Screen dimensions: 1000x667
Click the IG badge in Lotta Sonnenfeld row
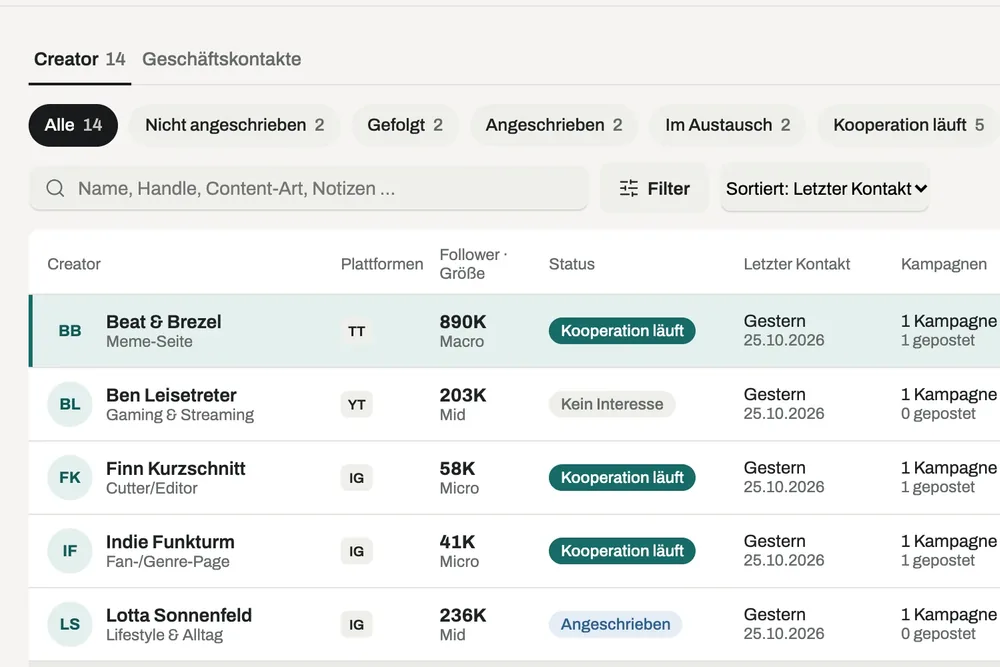357,624
